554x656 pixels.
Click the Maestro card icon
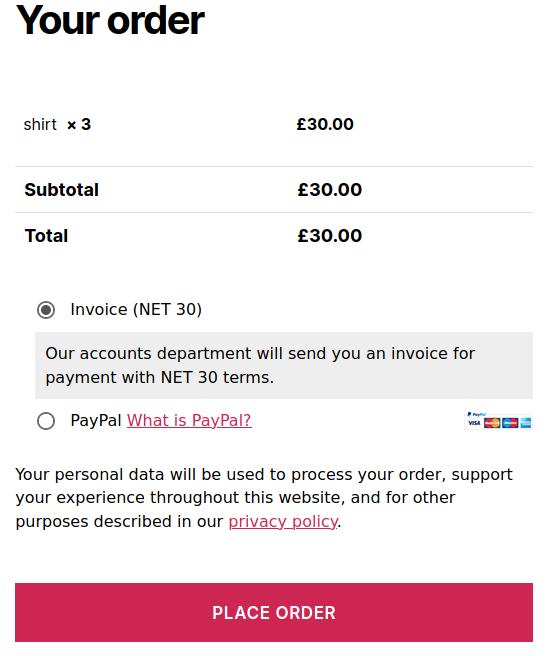[x=510, y=423]
